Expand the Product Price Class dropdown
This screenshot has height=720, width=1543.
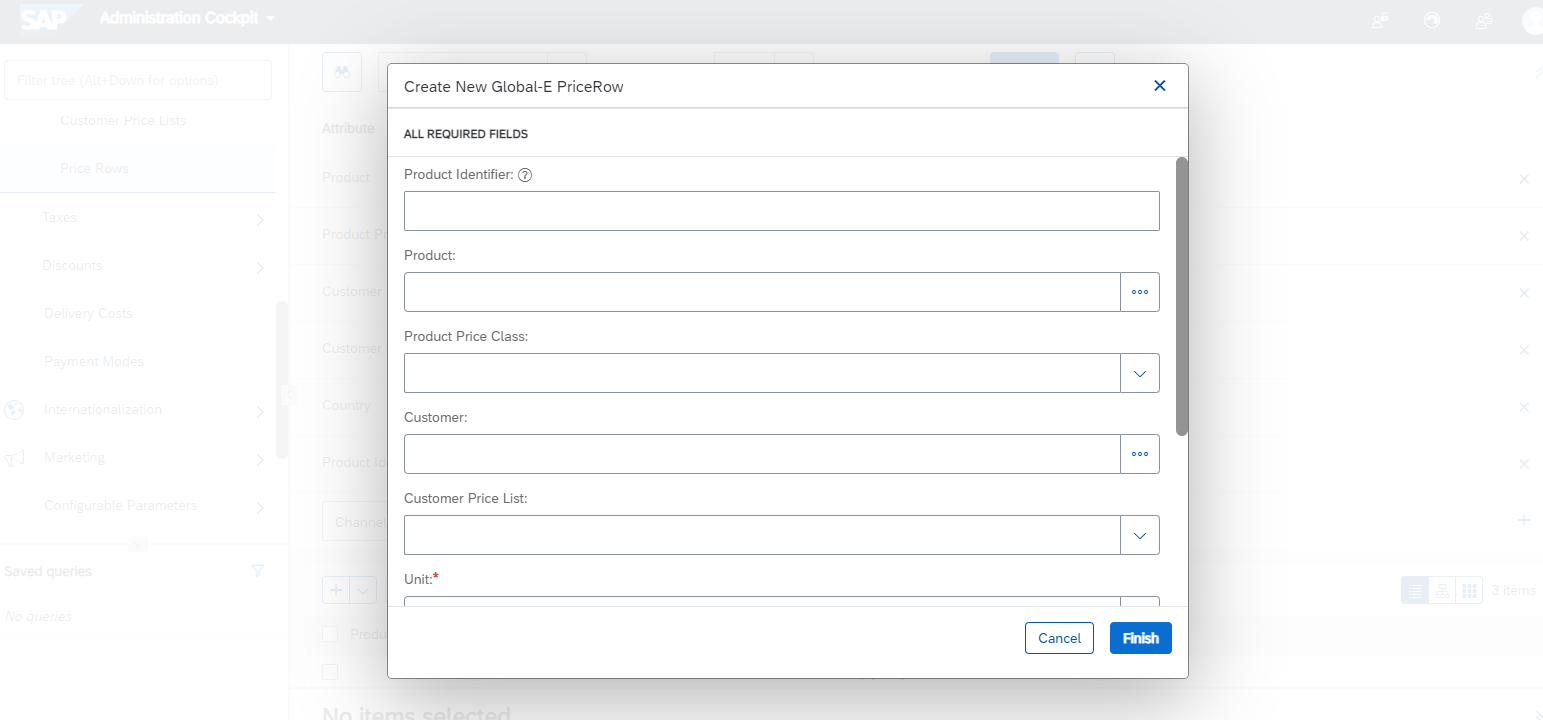[x=1140, y=373]
